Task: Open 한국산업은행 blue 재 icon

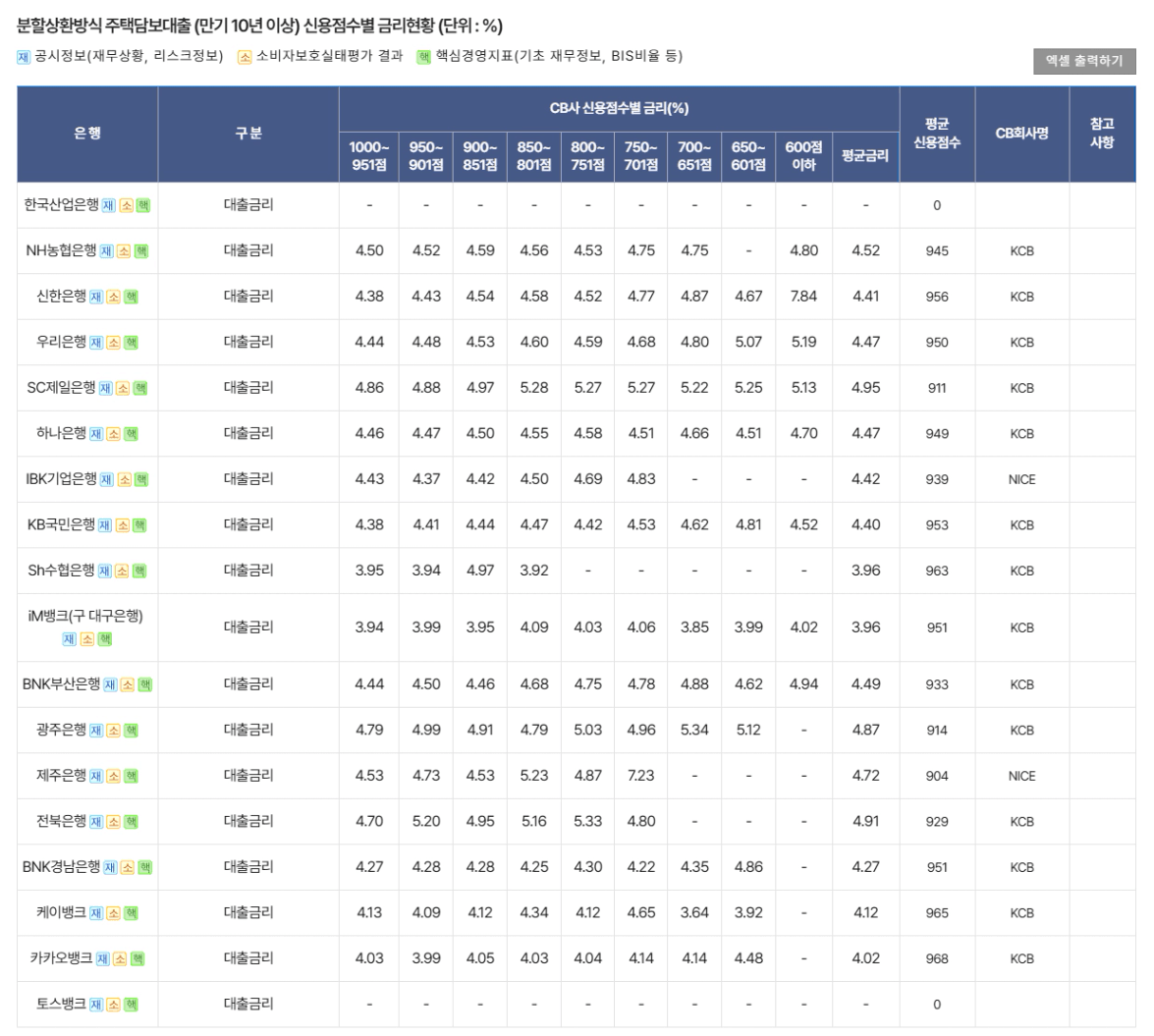Action: click(109, 206)
